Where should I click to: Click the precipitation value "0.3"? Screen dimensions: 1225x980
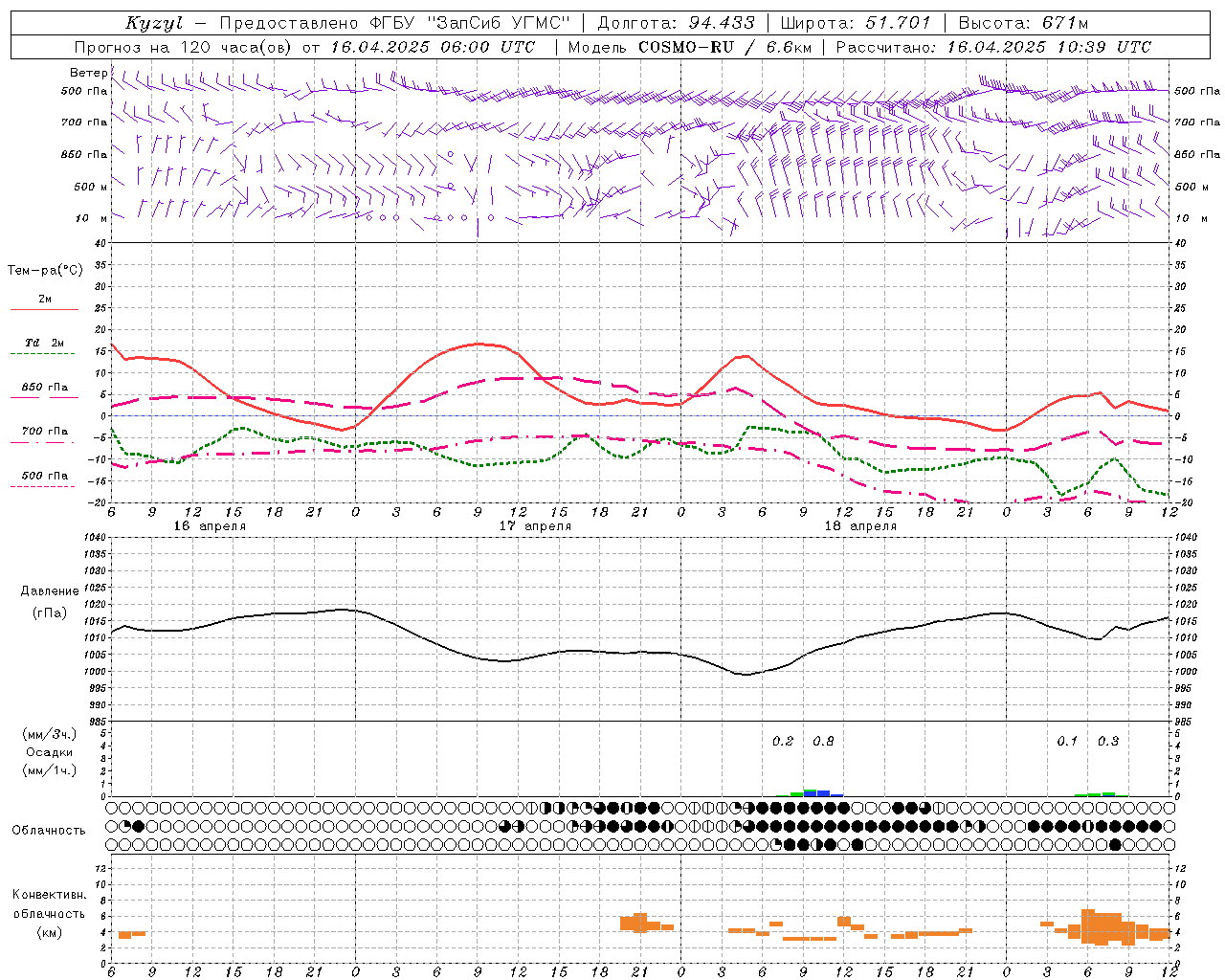1108,741
